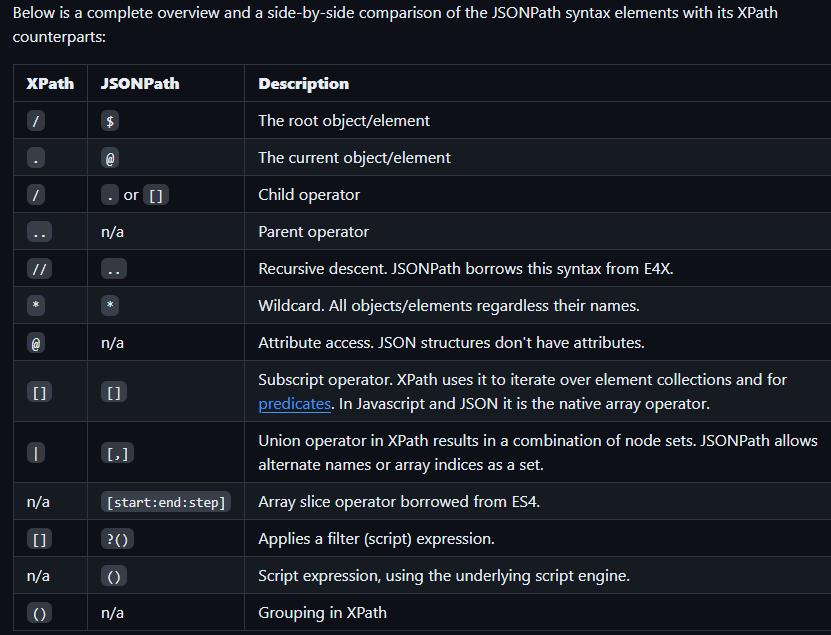Click the "XPath" column header
The height and width of the screenshot is (635, 831).
point(50,84)
